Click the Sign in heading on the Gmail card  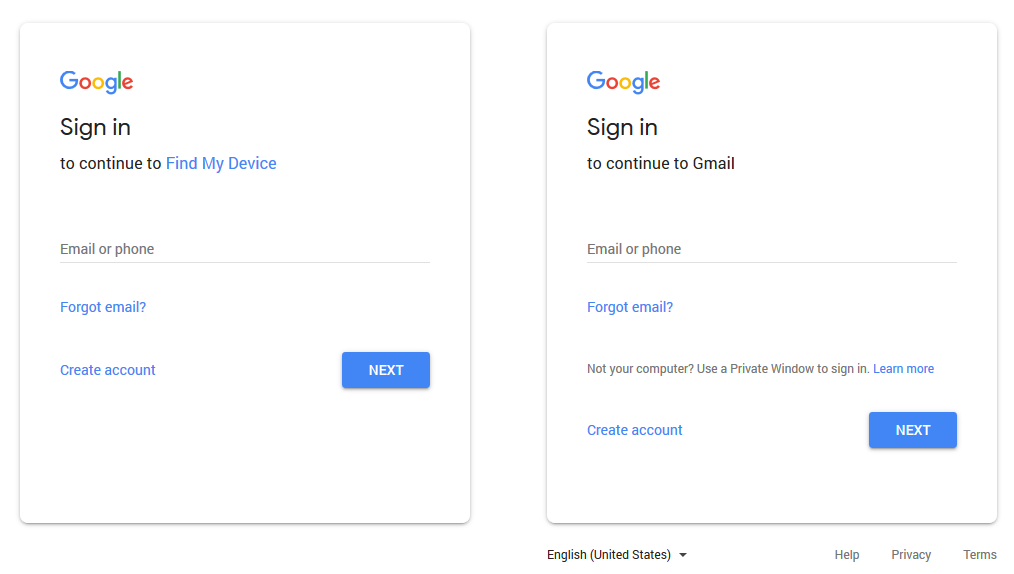[622, 127]
